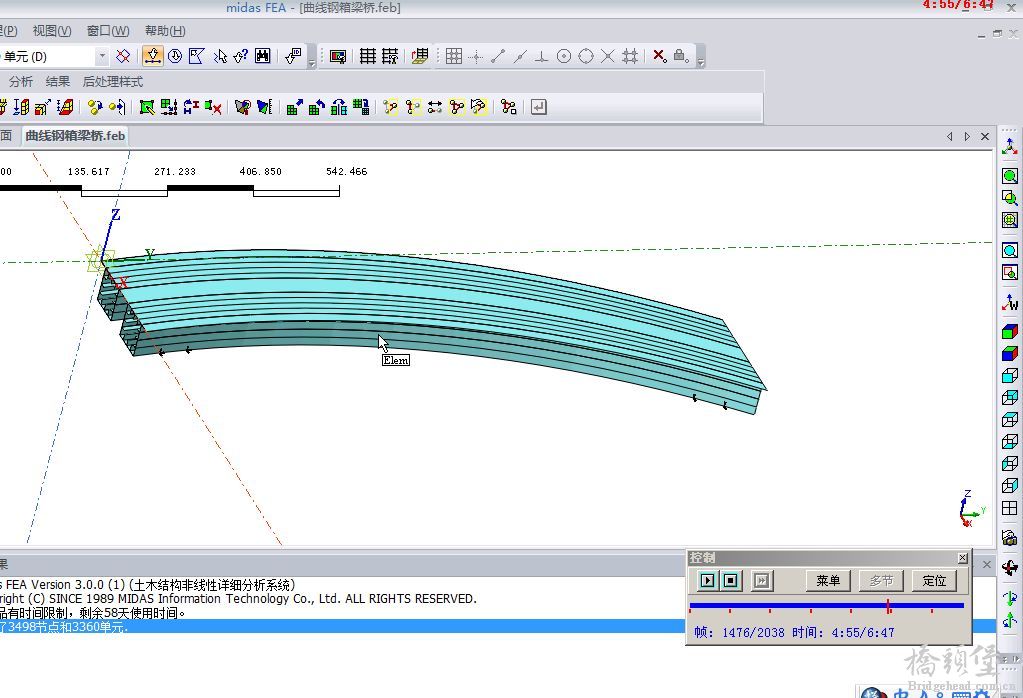Click the zoom fit green magnifier icon
Image resolution: width=1023 pixels, height=698 pixels.
(x=1009, y=176)
